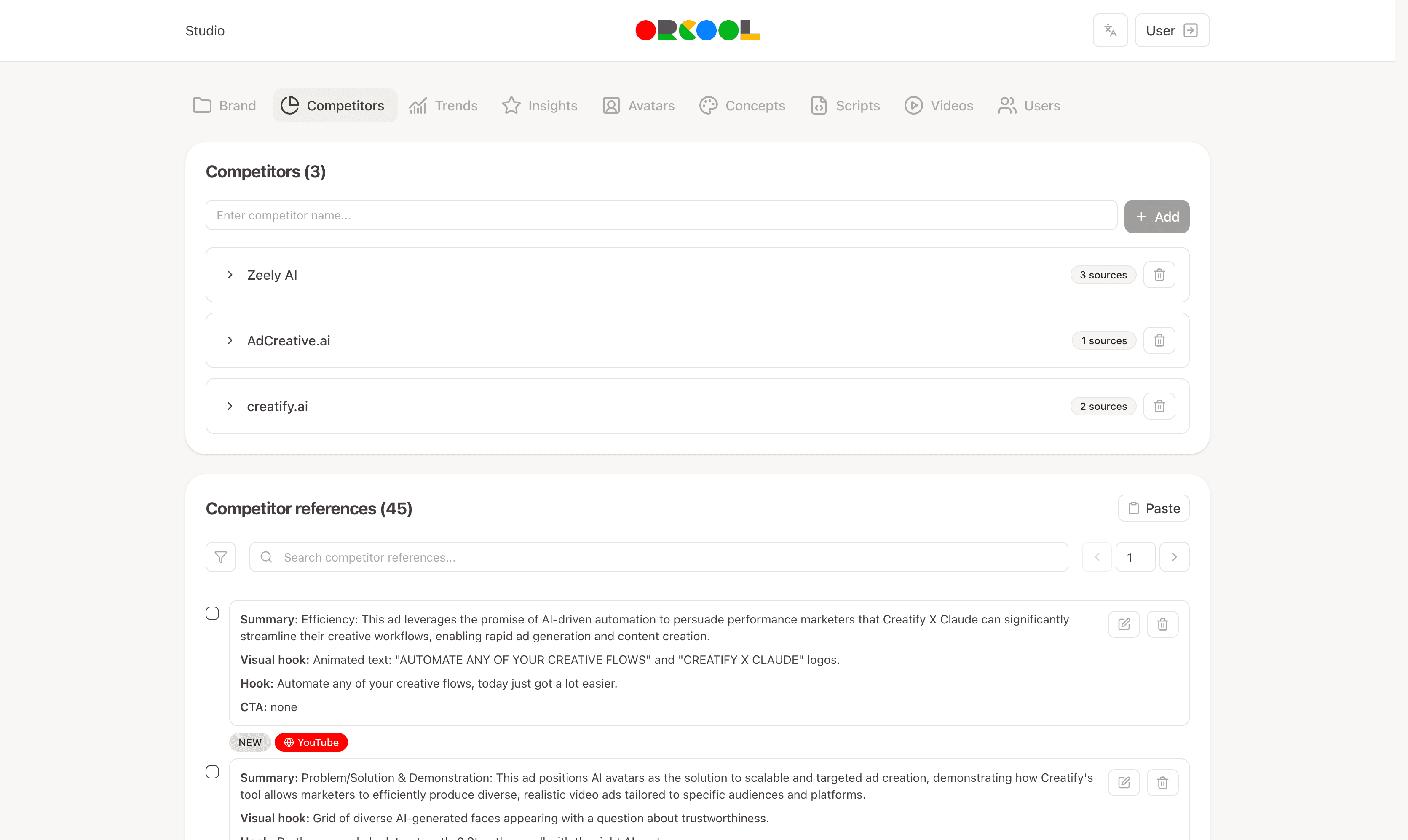
Task: Select the first reference checkbox
Action: tap(212, 613)
